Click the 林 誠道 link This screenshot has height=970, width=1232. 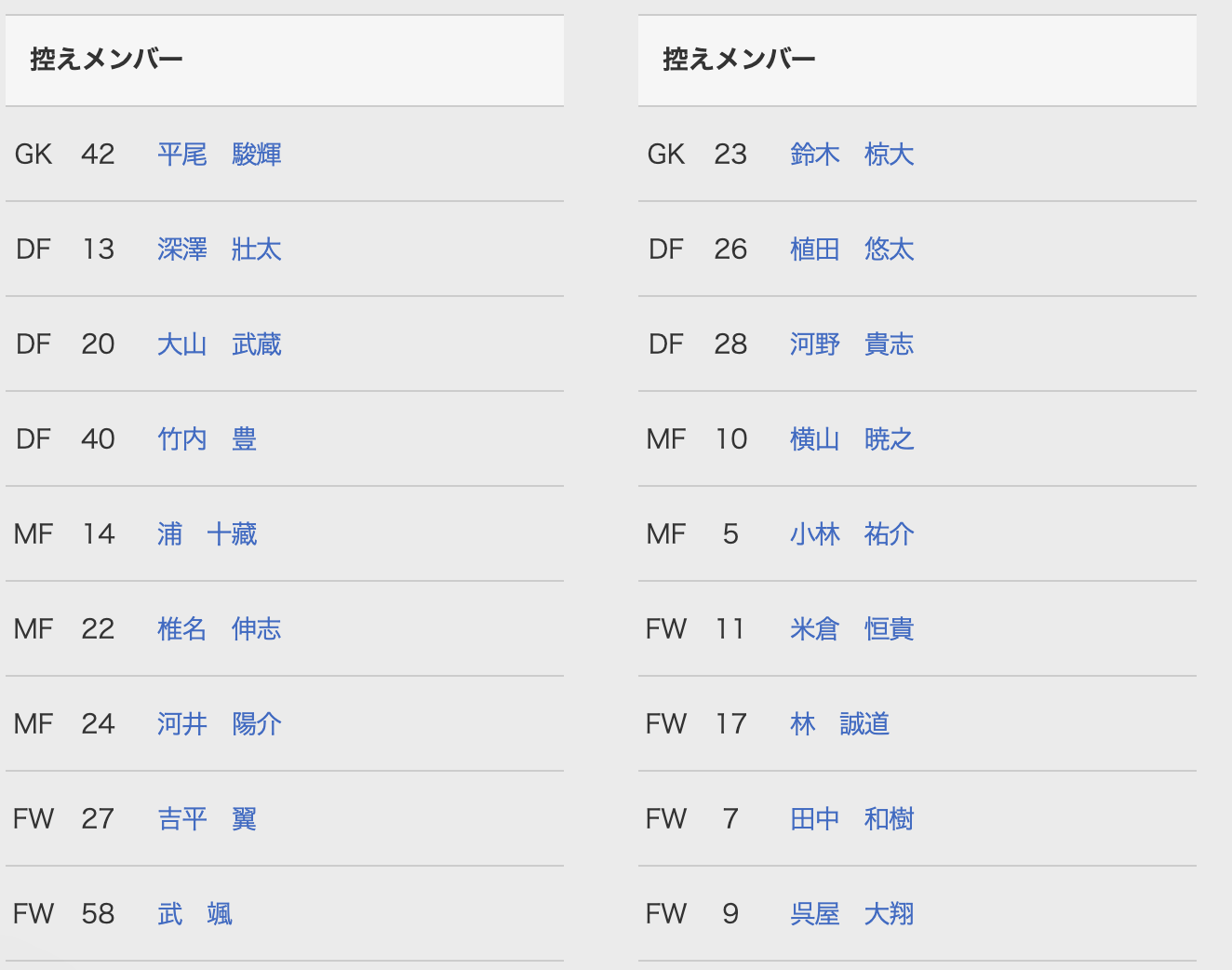point(839,724)
